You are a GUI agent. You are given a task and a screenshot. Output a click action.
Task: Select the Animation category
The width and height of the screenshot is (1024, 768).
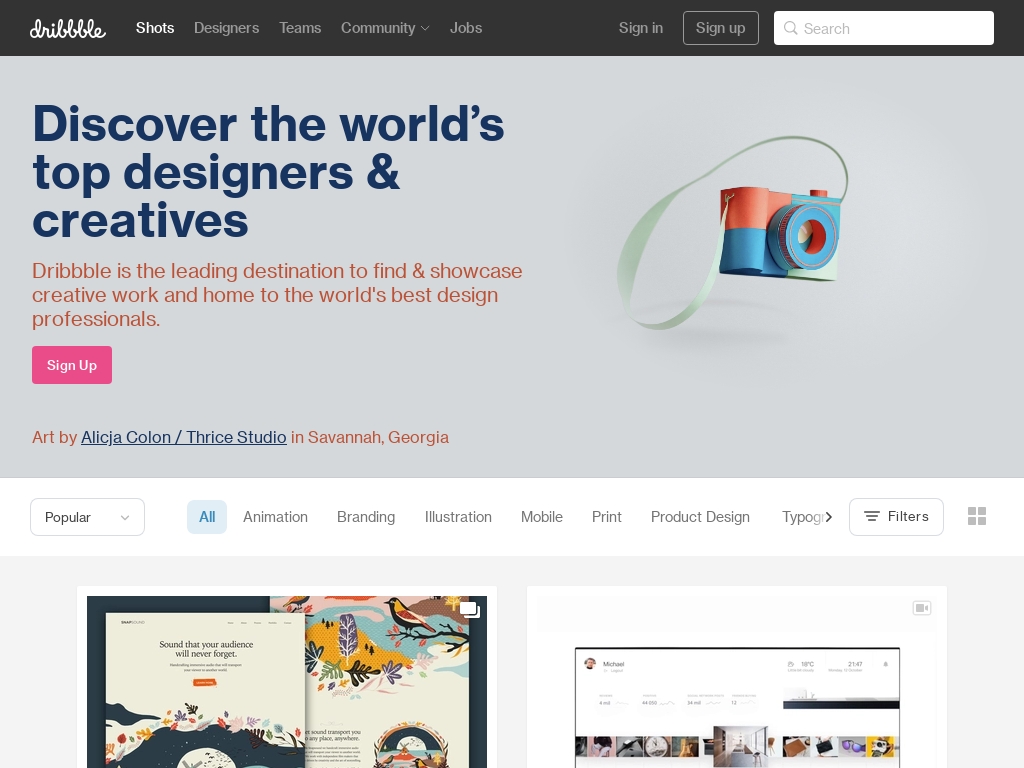[275, 517]
